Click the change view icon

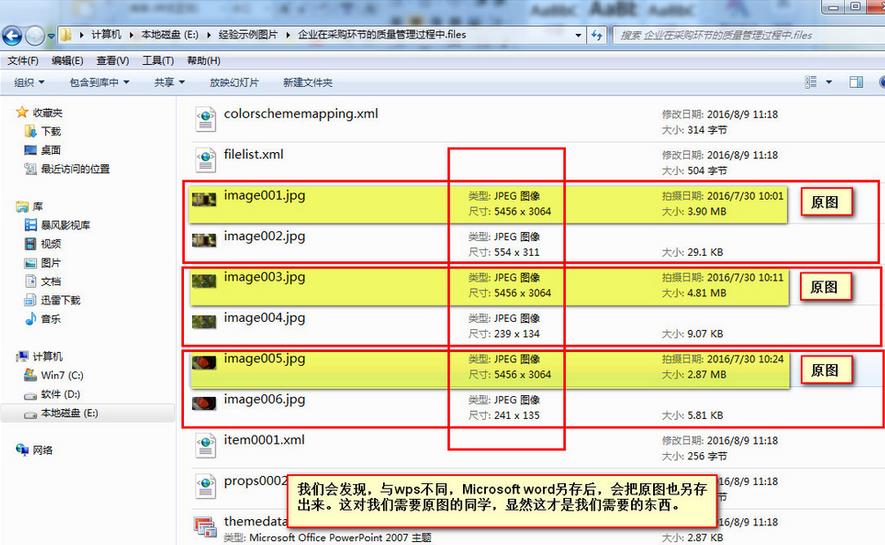810,82
